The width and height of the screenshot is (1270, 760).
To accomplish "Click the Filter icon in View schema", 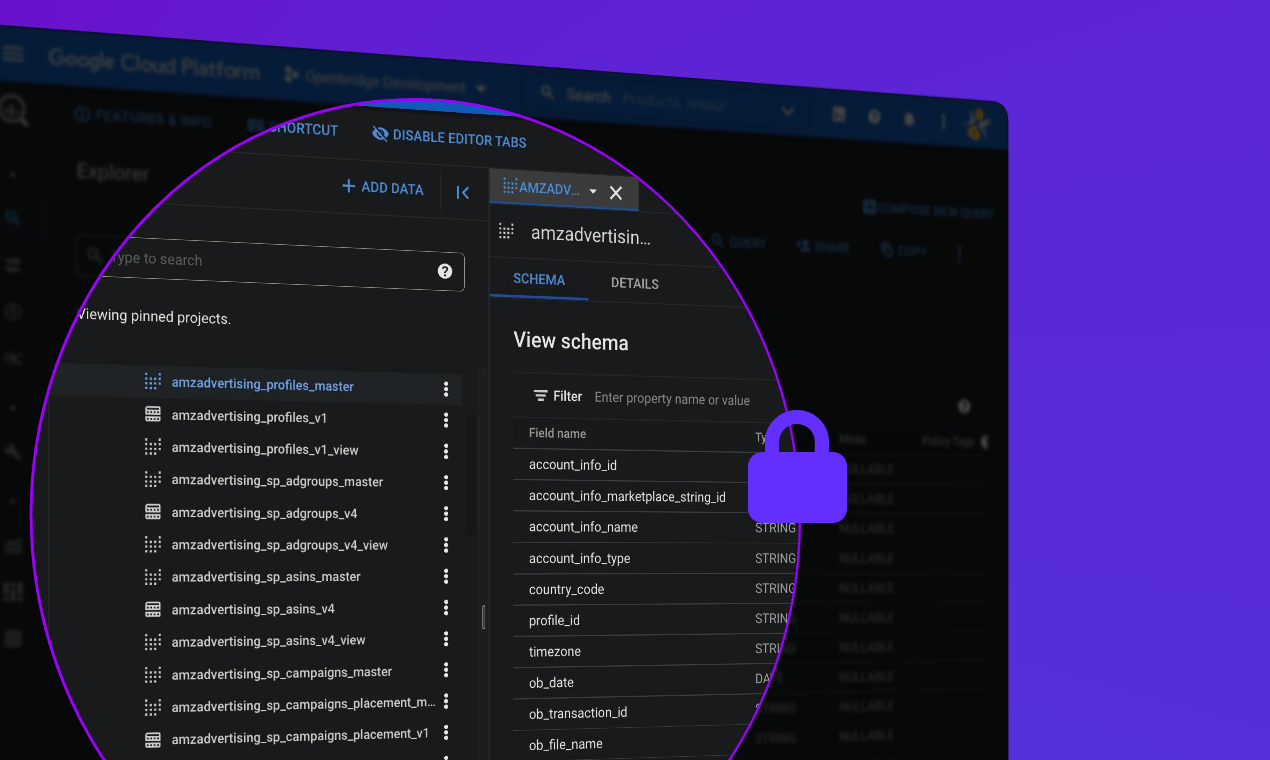I will pyautogui.click(x=541, y=396).
